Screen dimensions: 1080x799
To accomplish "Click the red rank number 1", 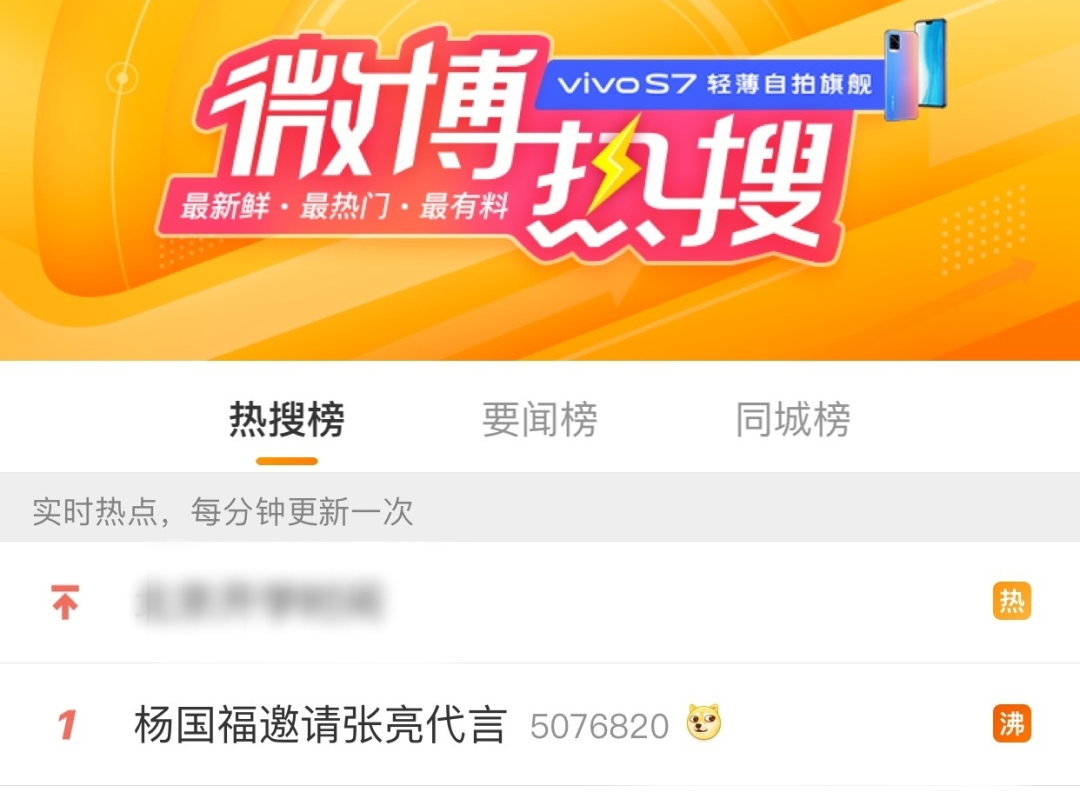I will [66, 725].
